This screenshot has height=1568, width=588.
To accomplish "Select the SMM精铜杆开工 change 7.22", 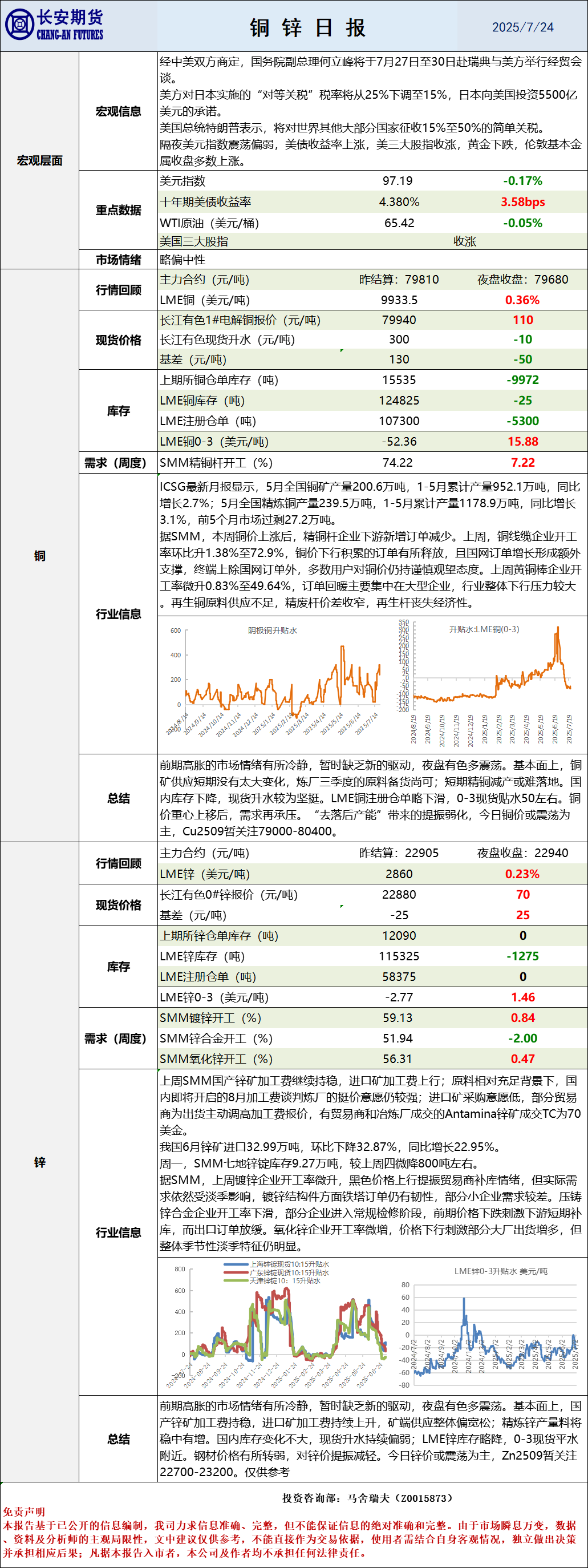I will pyautogui.click(x=523, y=463).
